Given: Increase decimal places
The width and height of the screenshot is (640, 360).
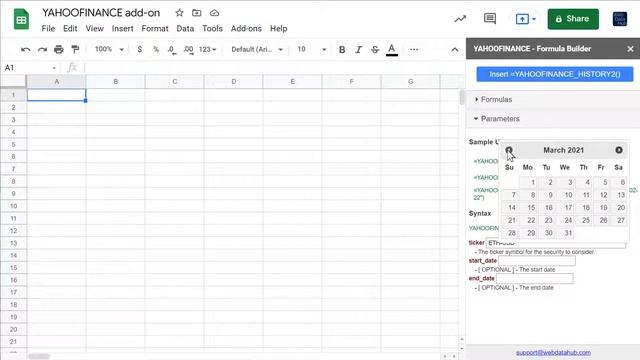Looking at the screenshot, I should tap(188, 50).
